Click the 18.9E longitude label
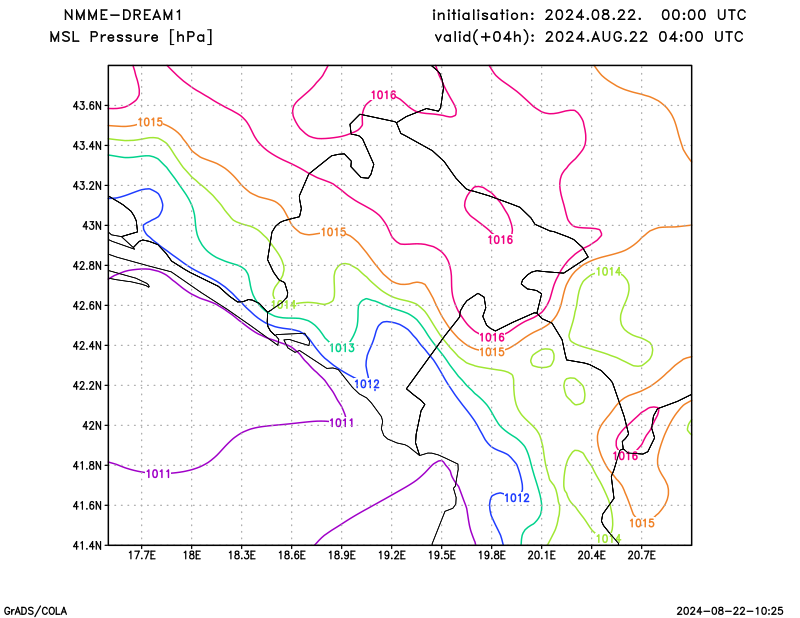 pyautogui.click(x=341, y=555)
